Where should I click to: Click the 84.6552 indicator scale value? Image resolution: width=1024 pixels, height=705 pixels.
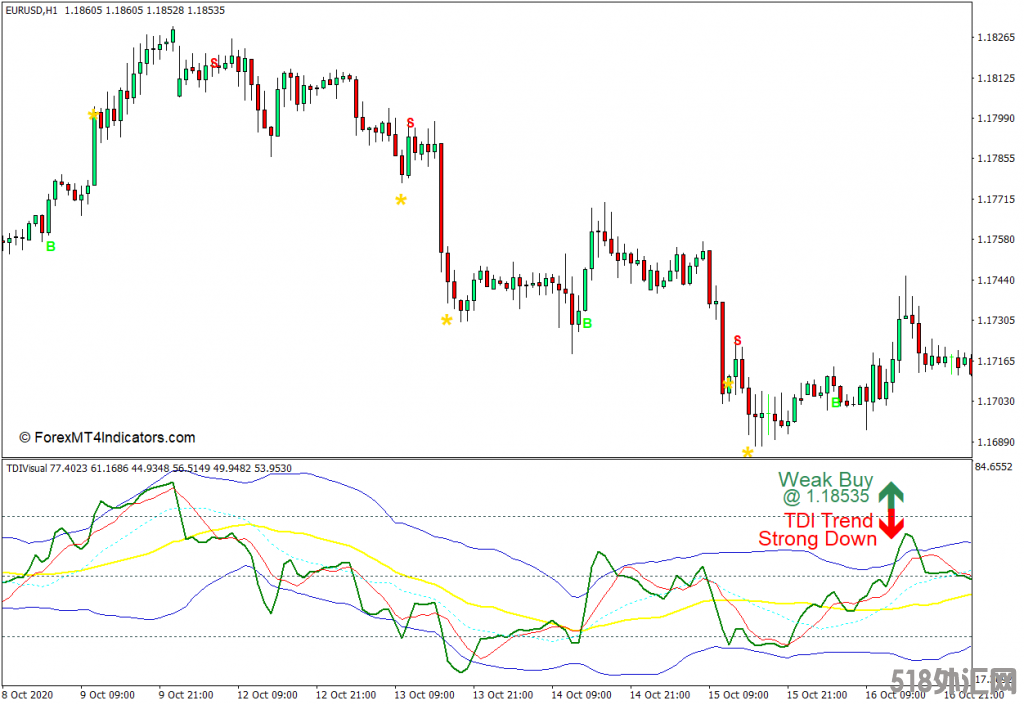coord(995,466)
